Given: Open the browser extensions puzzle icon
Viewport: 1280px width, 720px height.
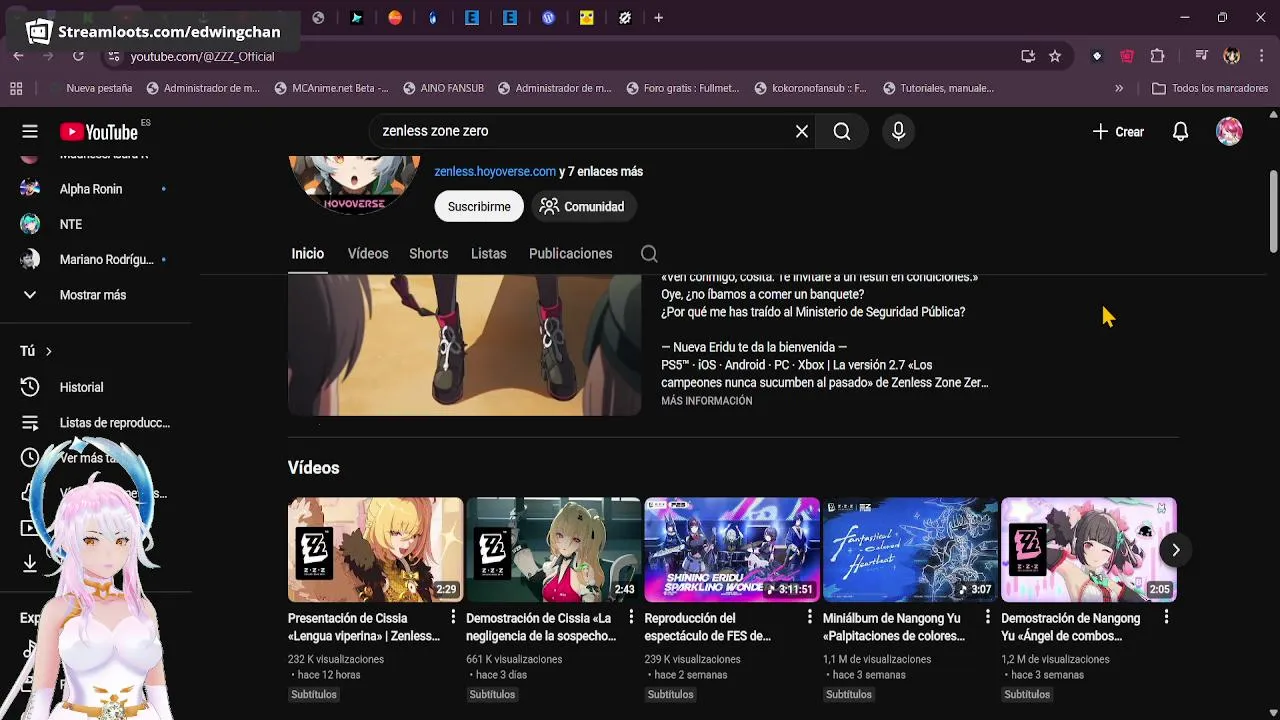Looking at the screenshot, I should [x=1158, y=56].
